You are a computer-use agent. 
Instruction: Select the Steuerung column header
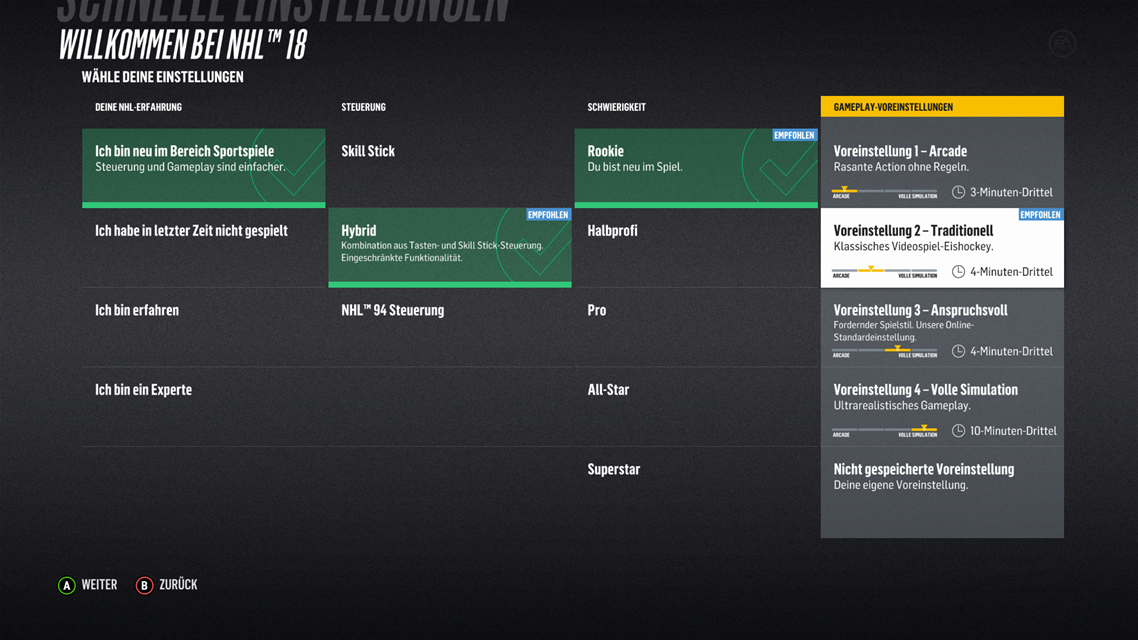click(363, 107)
